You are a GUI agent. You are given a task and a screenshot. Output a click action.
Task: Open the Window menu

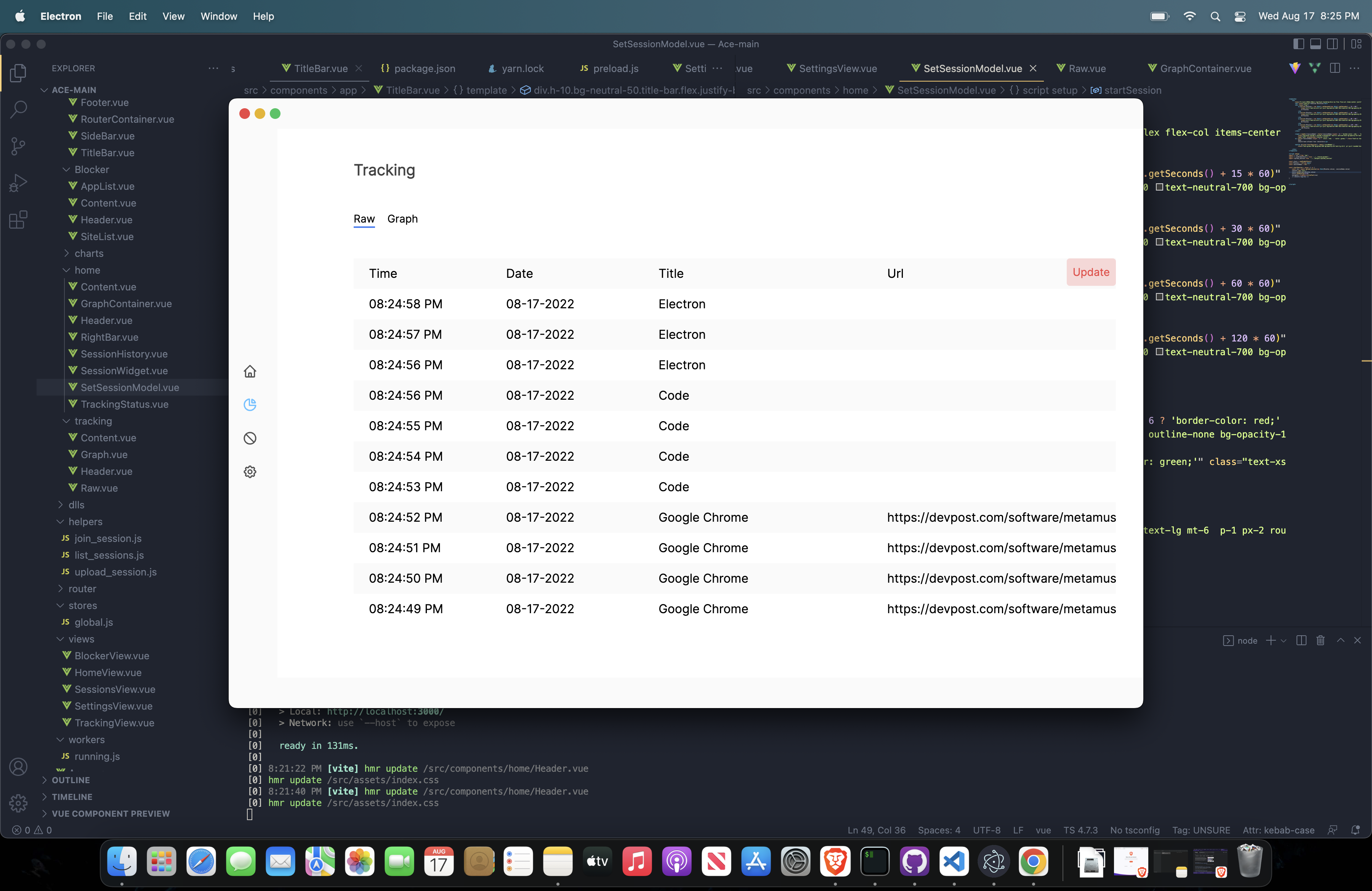[x=218, y=16]
